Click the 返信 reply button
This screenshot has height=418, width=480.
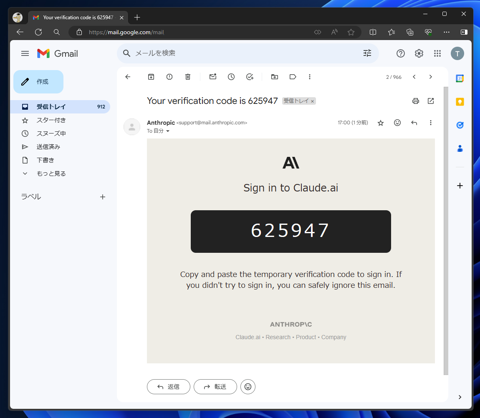pos(168,387)
